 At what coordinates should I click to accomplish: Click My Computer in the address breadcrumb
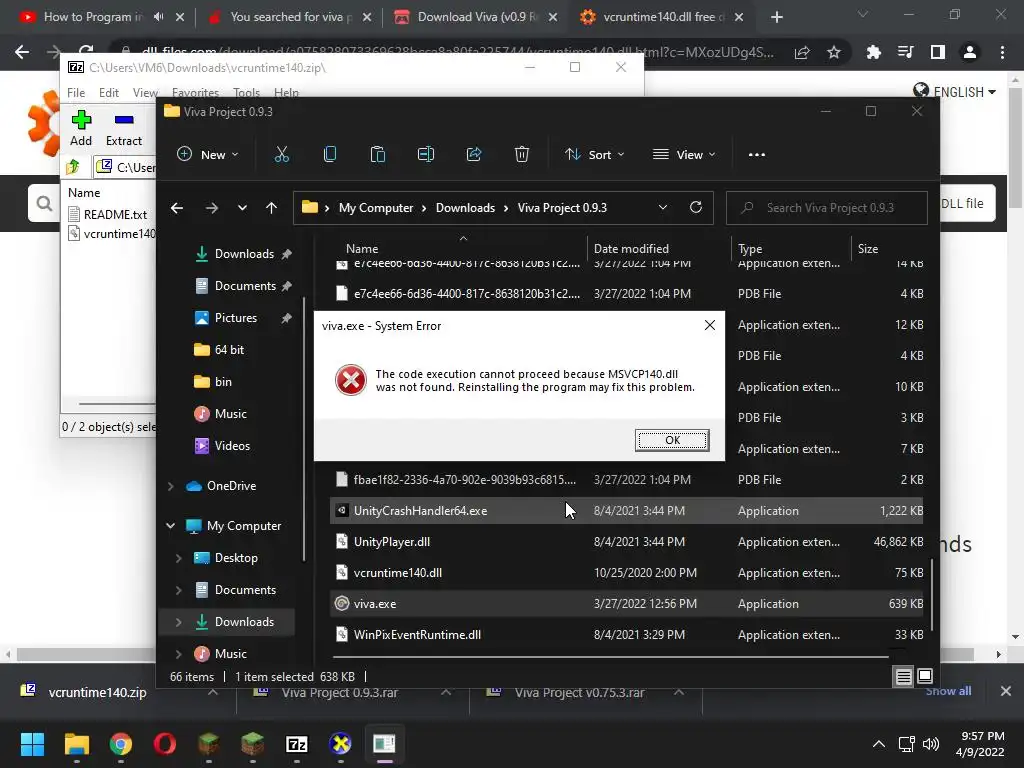376,208
